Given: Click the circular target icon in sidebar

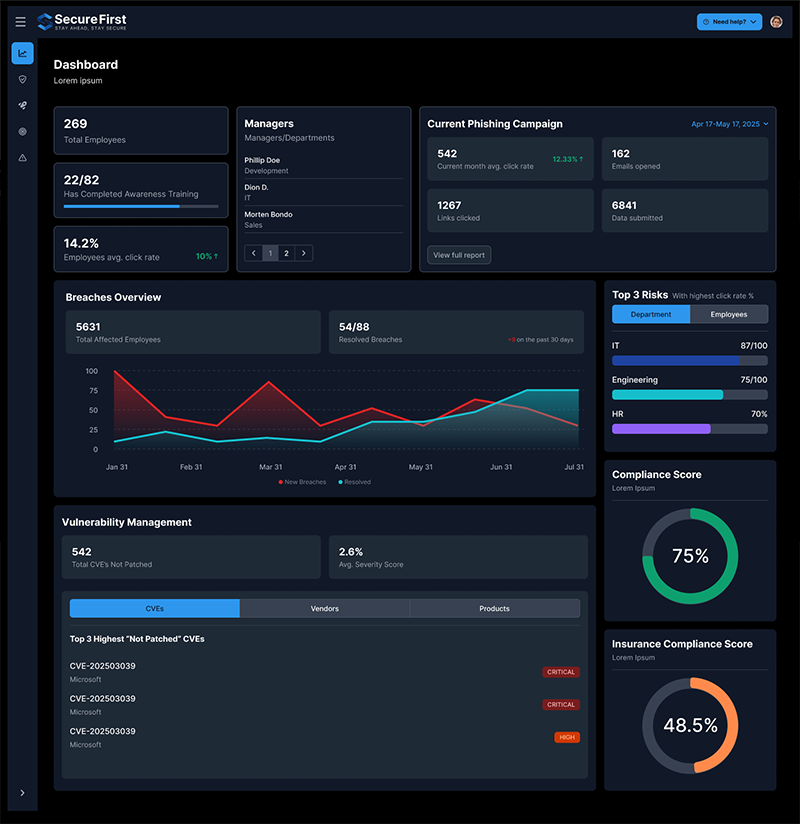Looking at the screenshot, I should coord(22,131).
